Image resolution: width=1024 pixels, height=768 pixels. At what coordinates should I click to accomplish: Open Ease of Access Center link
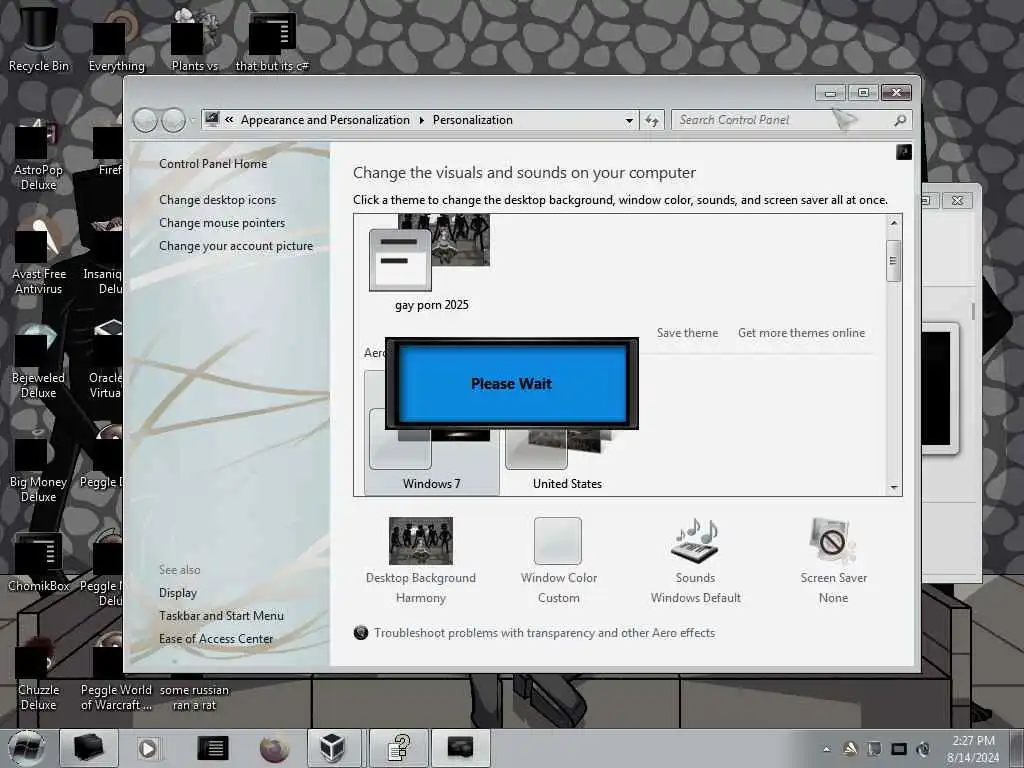click(x=216, y=639)
